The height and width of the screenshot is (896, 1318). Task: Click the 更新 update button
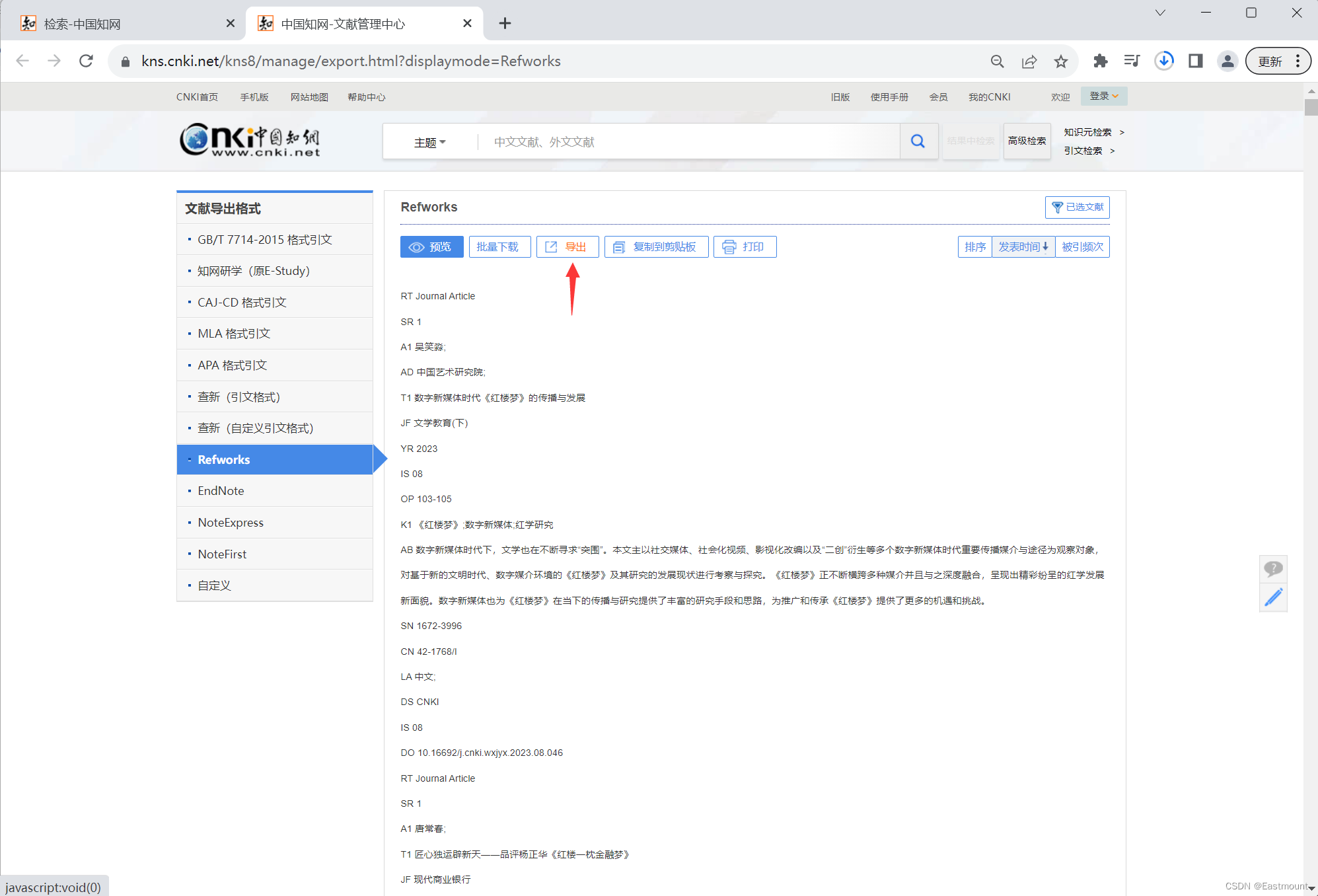[1277, 61]
